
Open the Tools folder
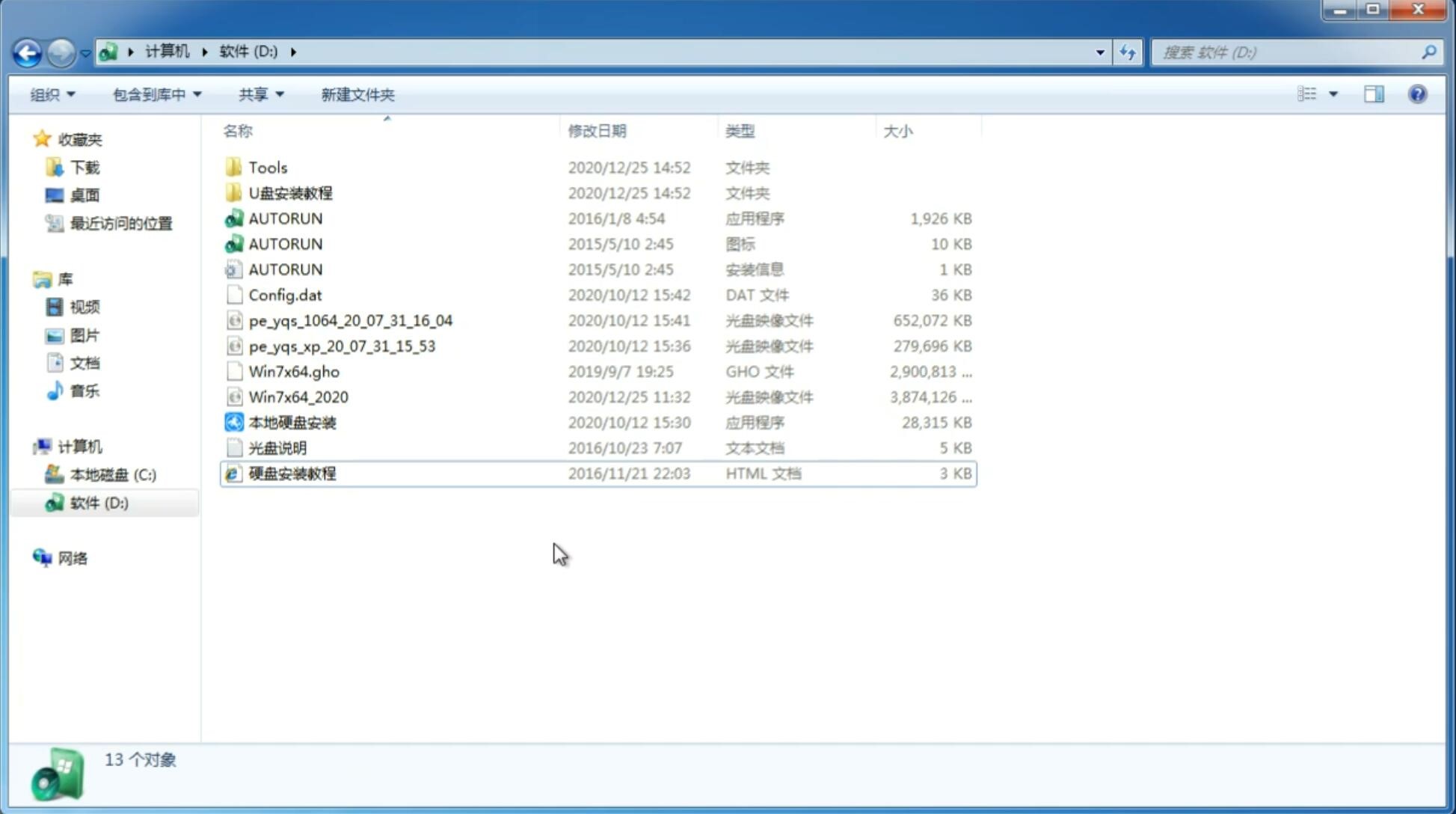pos(268,167)
